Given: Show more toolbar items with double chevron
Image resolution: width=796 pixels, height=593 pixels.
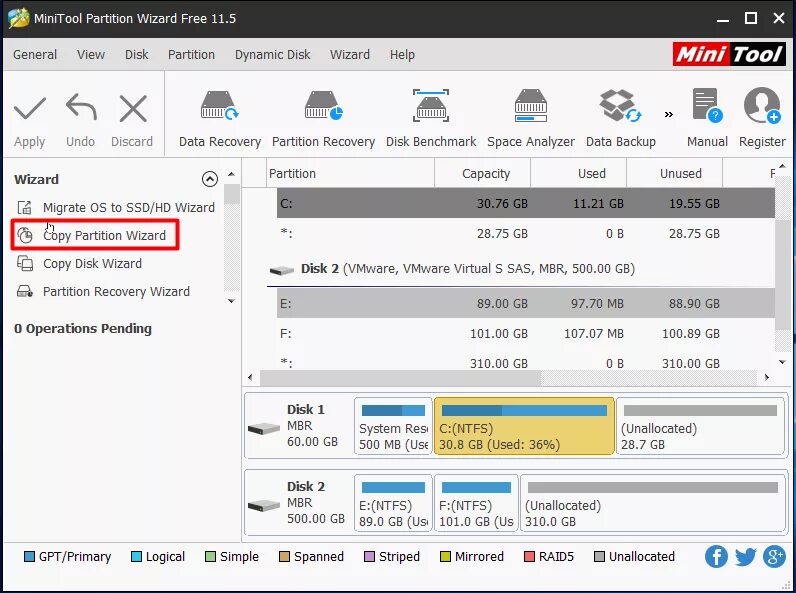Looking at the screenshot, I should coord(669,115).
